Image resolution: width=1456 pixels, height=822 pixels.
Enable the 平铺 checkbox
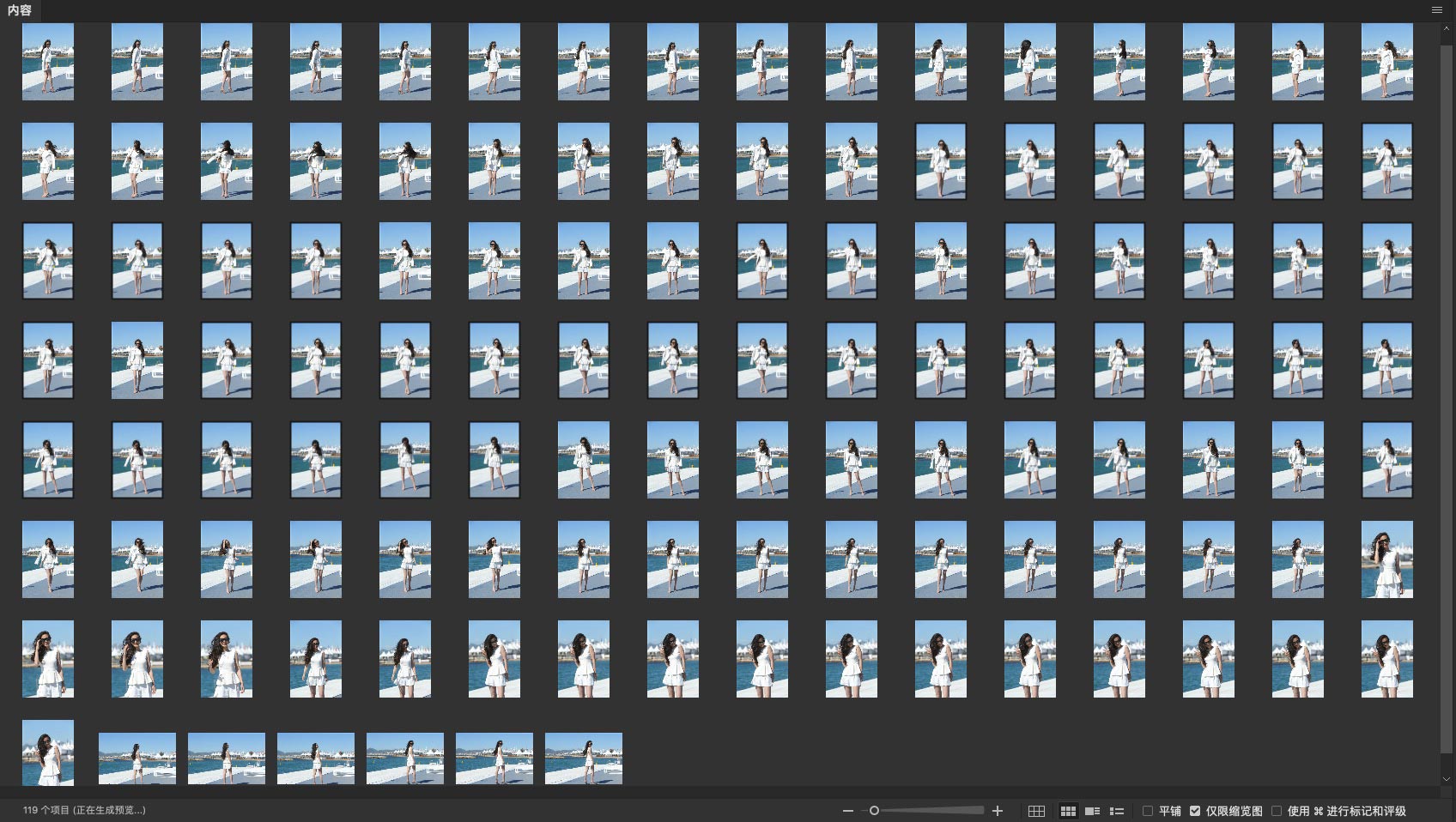pos(1148,811)
